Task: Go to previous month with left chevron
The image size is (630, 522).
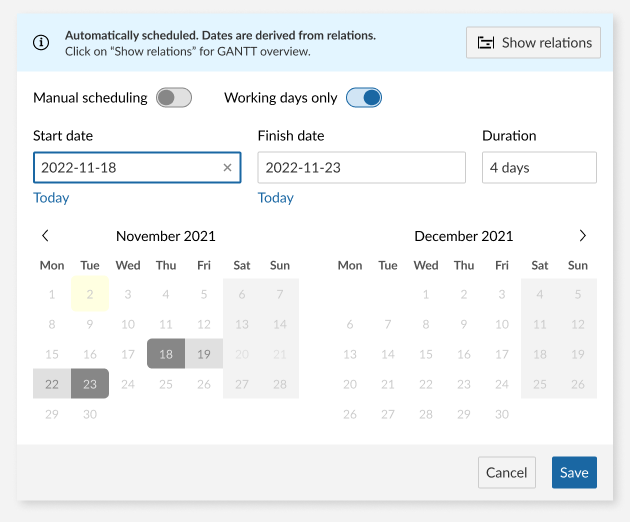Action: pos(45,236)
